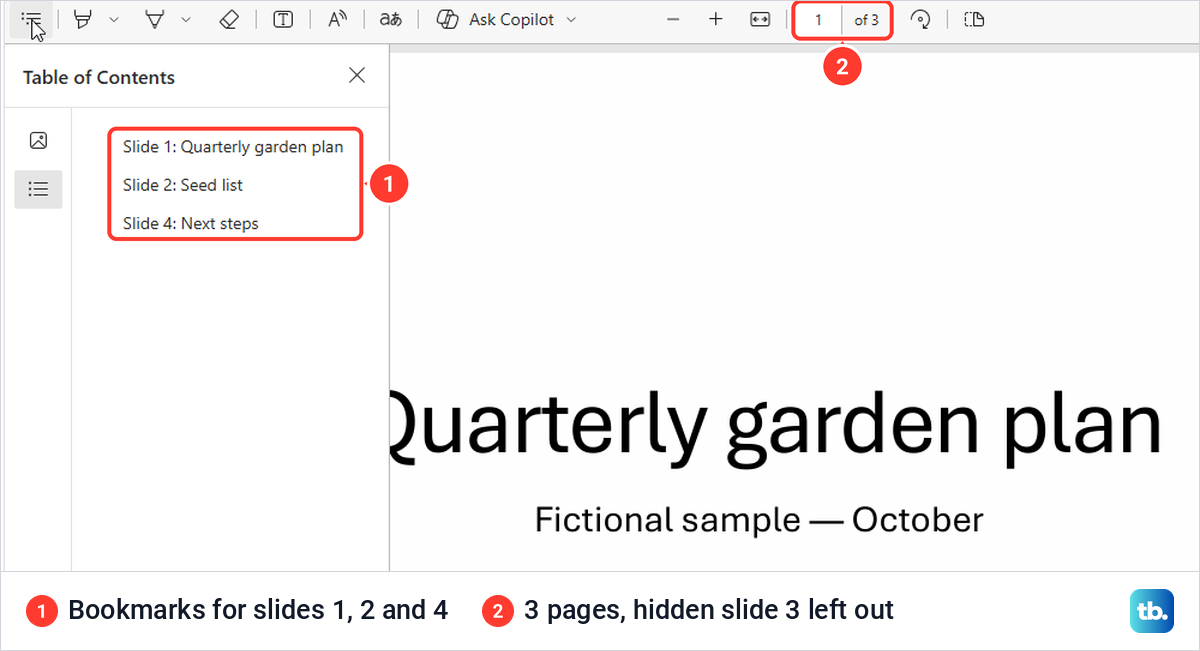Select the Highlight marker tool
Viewport: 1200px width, 651px height.
coord(84,20)
